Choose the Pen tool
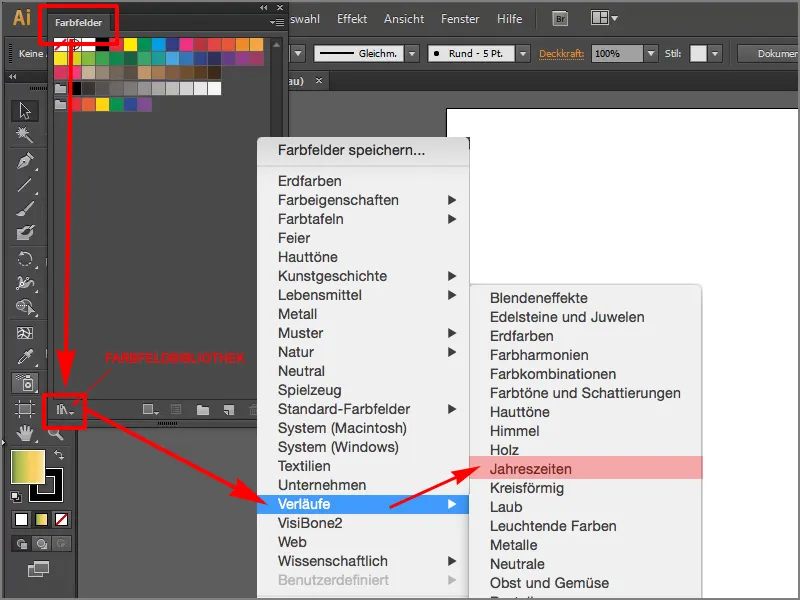This screenshot has width=800, height=600. 24,163
